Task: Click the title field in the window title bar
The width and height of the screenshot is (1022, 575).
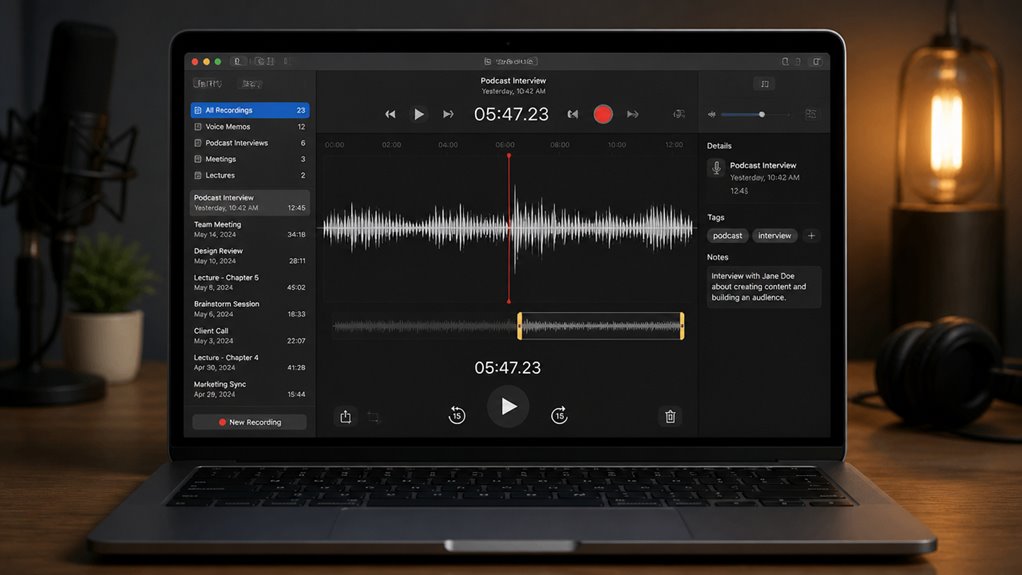Action: coord(510,61)
